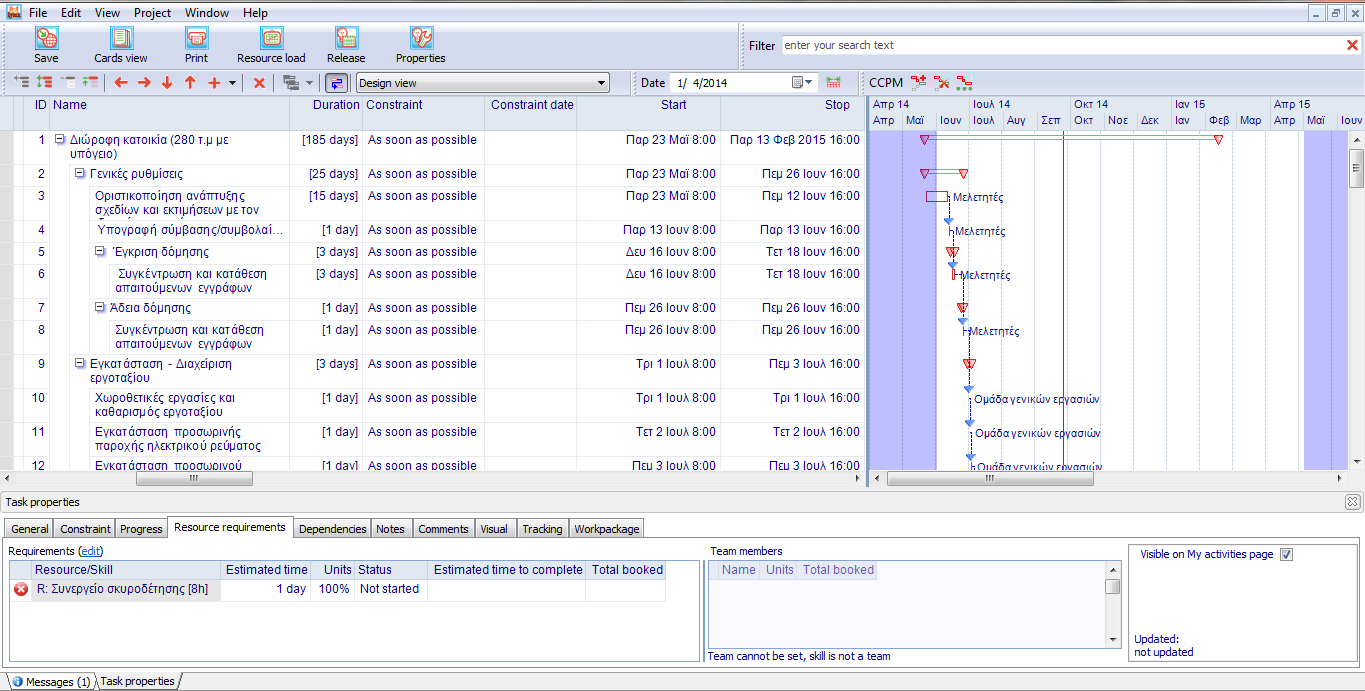
Task: Open the Messages (1) bottom tab
Action: tap(51, 682)
